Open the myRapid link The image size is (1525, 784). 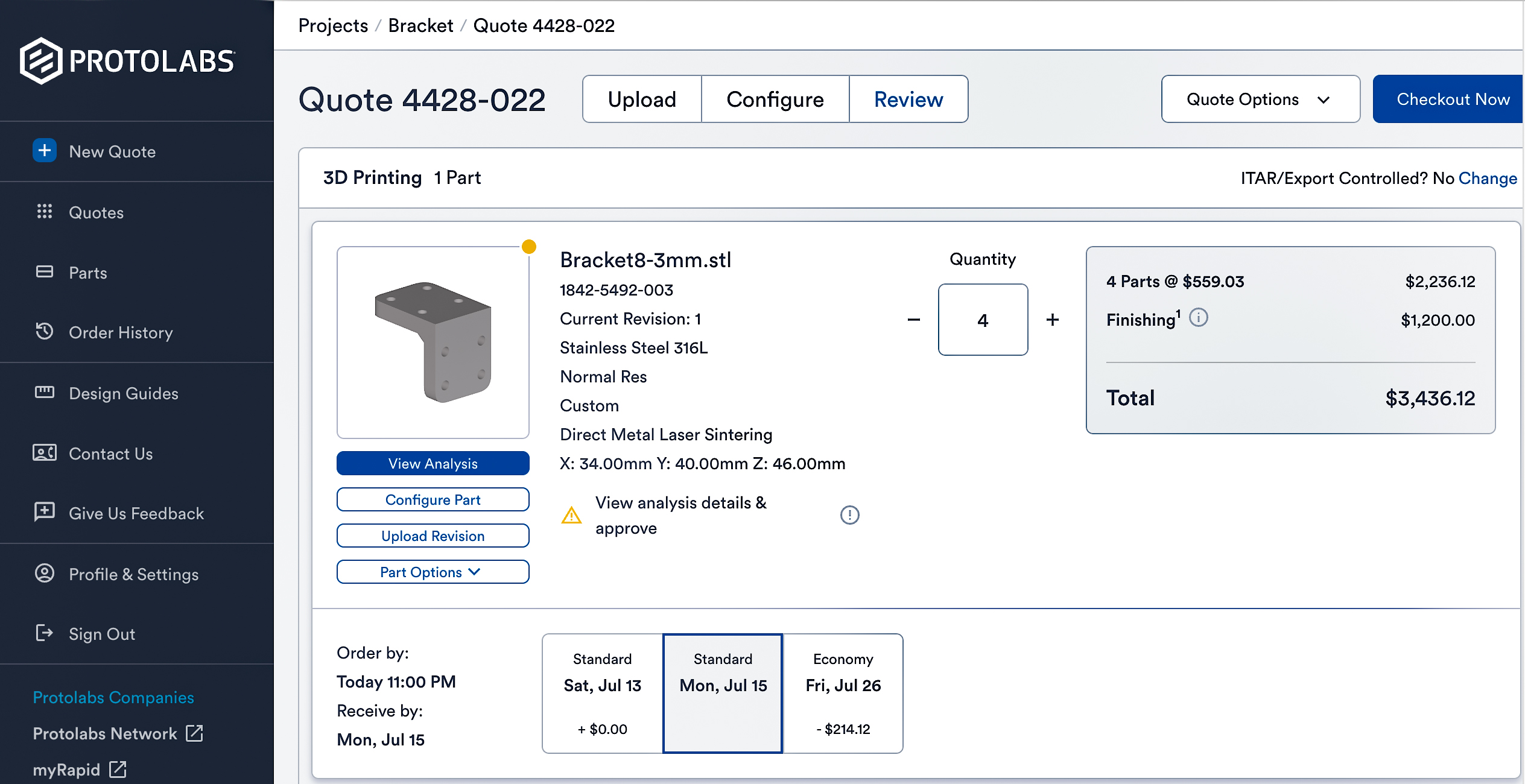coord(66,770)
